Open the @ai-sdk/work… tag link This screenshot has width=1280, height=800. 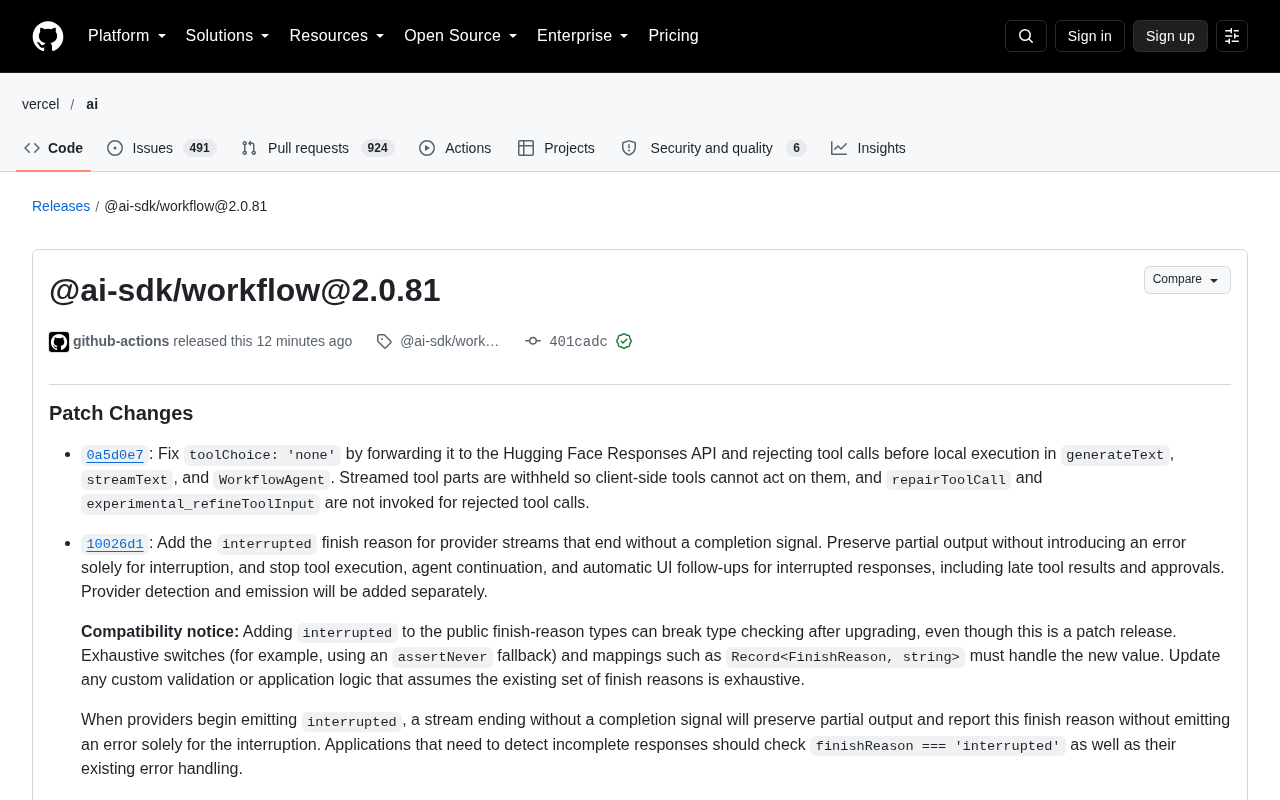449,341
